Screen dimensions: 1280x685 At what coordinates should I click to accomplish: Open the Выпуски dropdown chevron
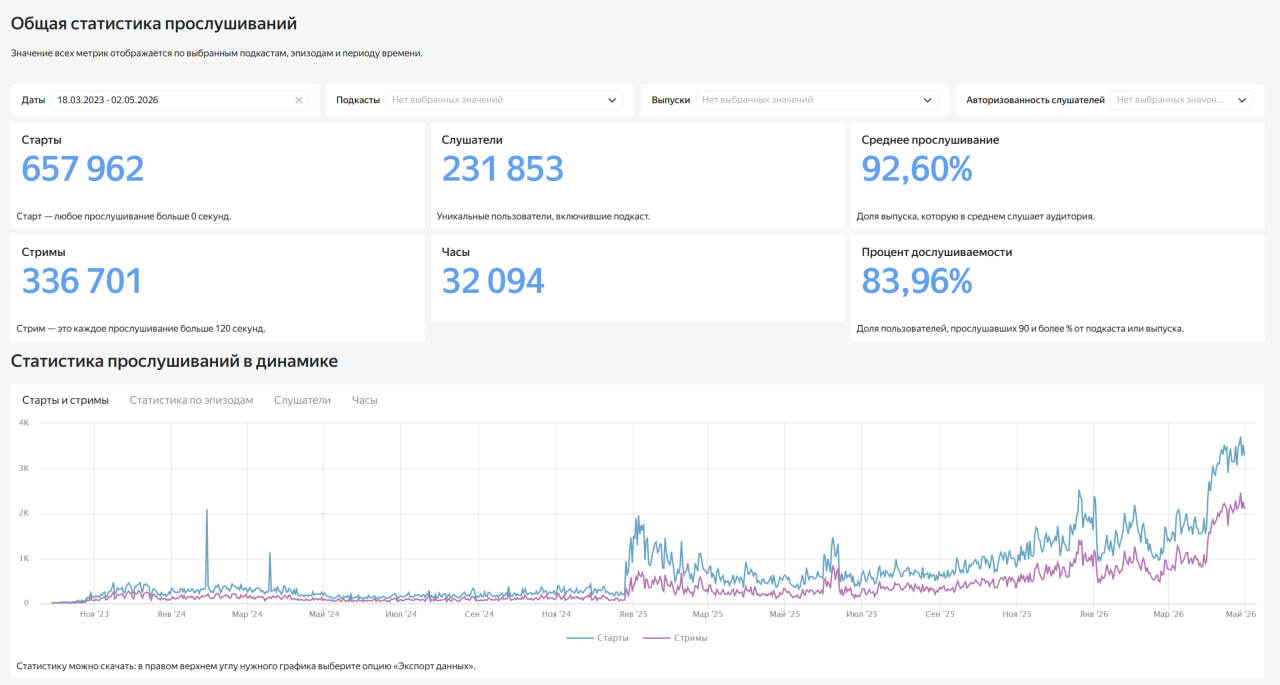click(x=927, y=100)
